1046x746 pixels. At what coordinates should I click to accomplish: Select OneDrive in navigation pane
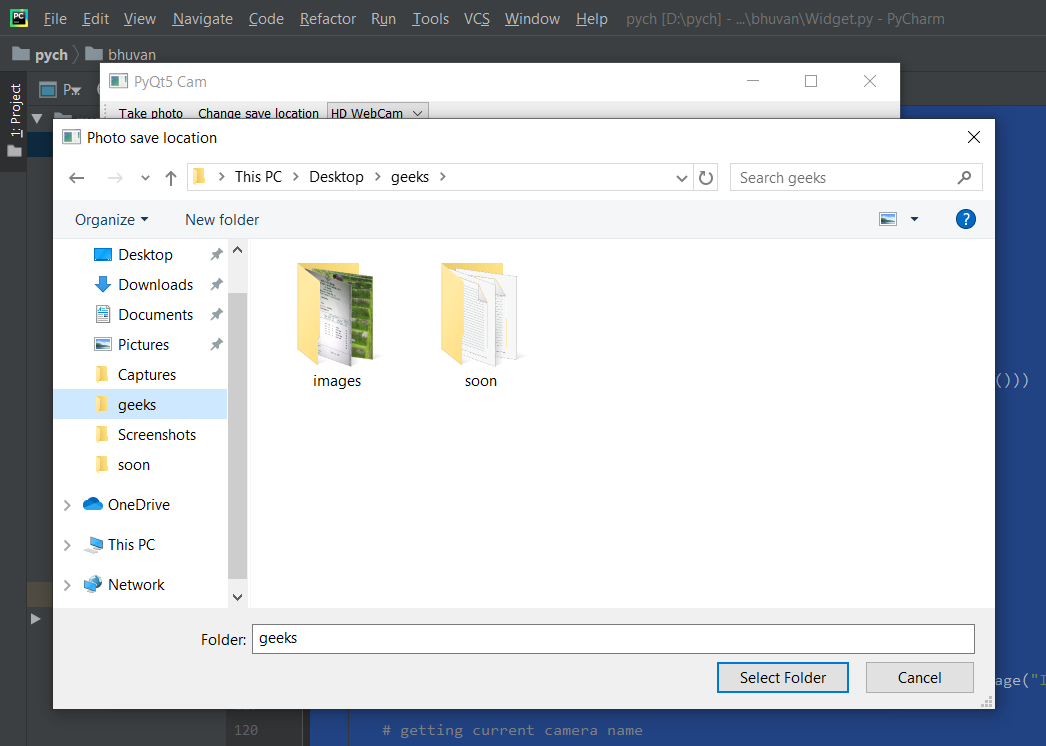pos(139,505)
